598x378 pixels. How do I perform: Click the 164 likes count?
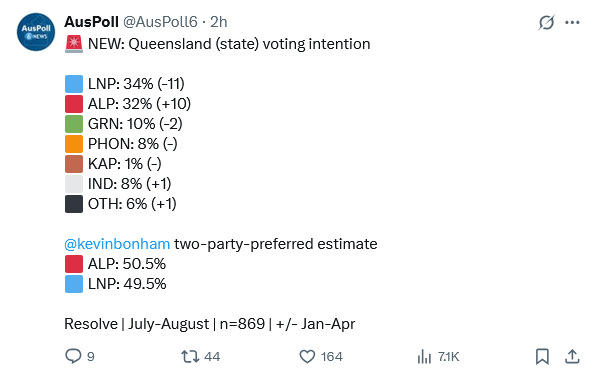click(x=331, y=357)
